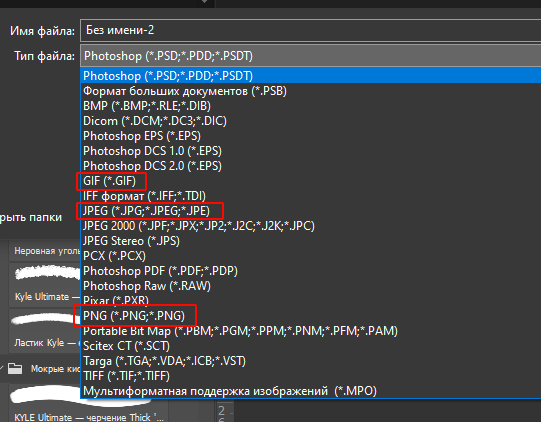Select the Ластик Kyle brush preview
Screen dimensions: 541x422
(46, 319)
